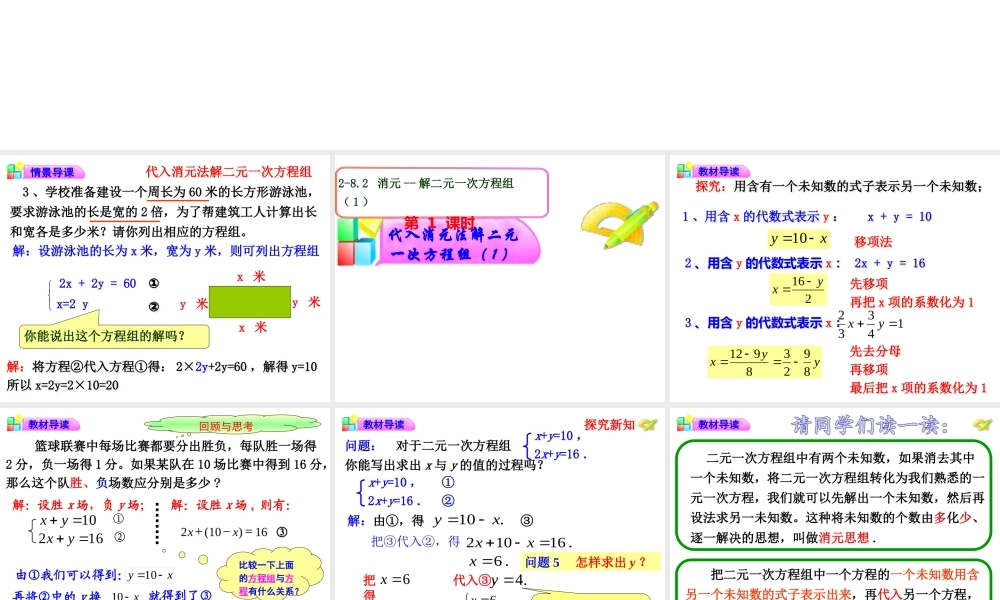
Task: Click 最后把 x 项的系数化为 1
Action: (918, 388)
